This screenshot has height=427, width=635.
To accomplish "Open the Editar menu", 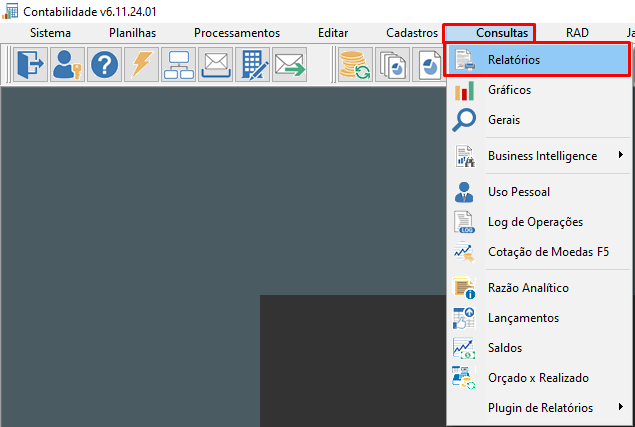I will pos(333,33).
